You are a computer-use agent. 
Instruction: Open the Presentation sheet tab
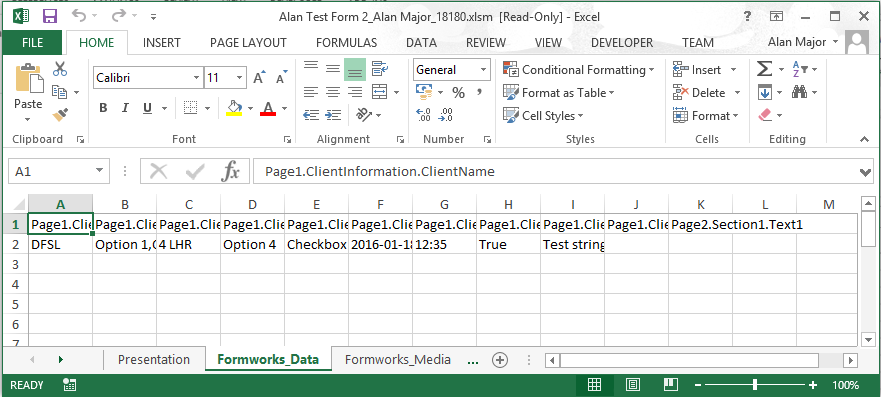(154, 359)
